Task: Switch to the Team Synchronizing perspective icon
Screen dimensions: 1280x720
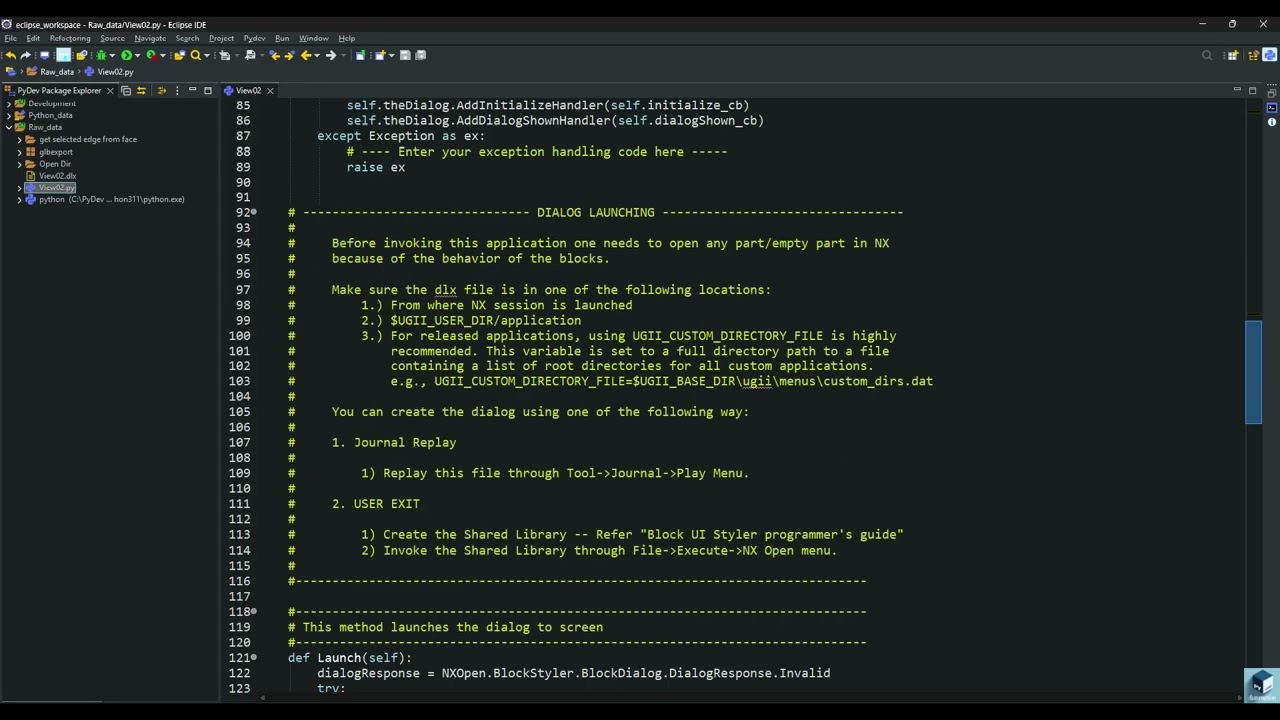Action: point(1254,55)
